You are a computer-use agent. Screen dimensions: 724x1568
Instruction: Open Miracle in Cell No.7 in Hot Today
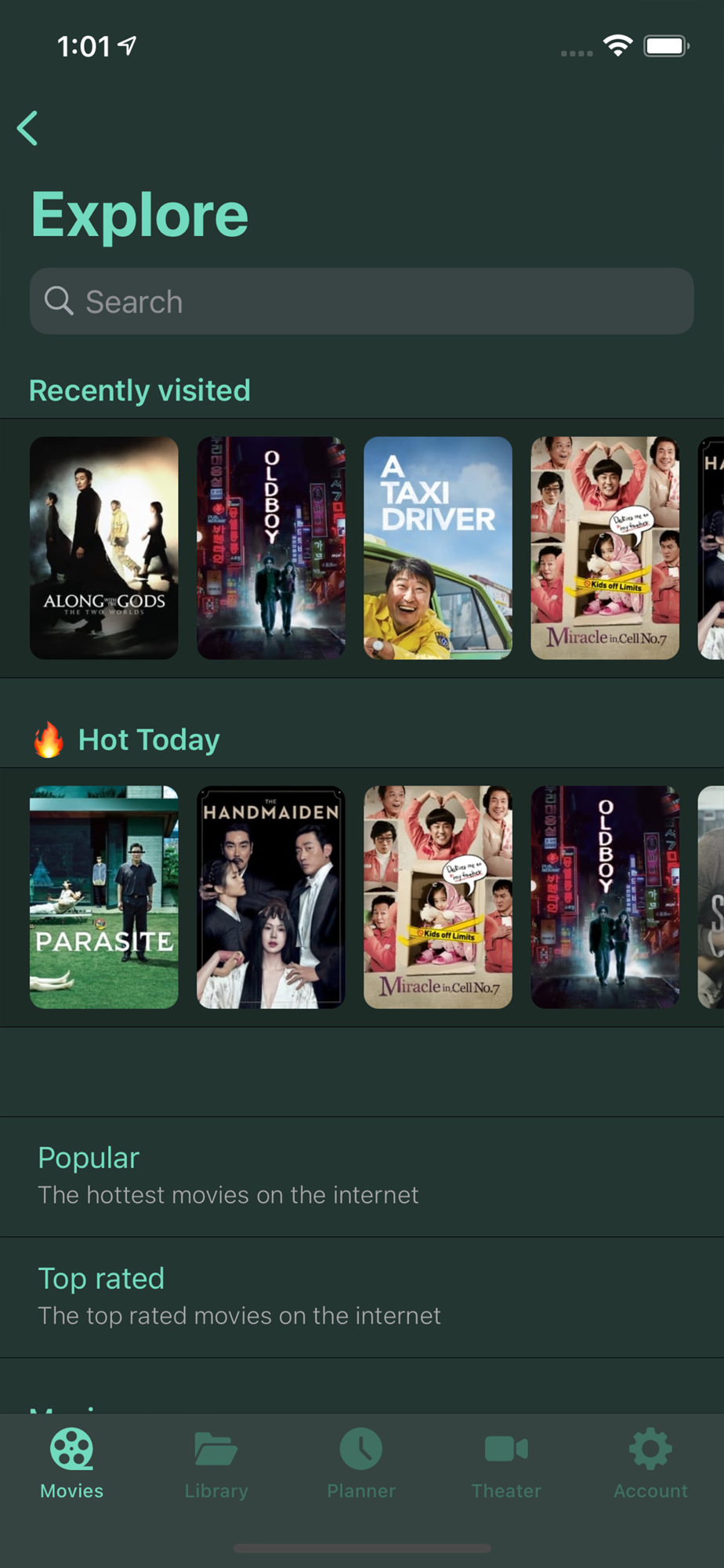(438, 897)
